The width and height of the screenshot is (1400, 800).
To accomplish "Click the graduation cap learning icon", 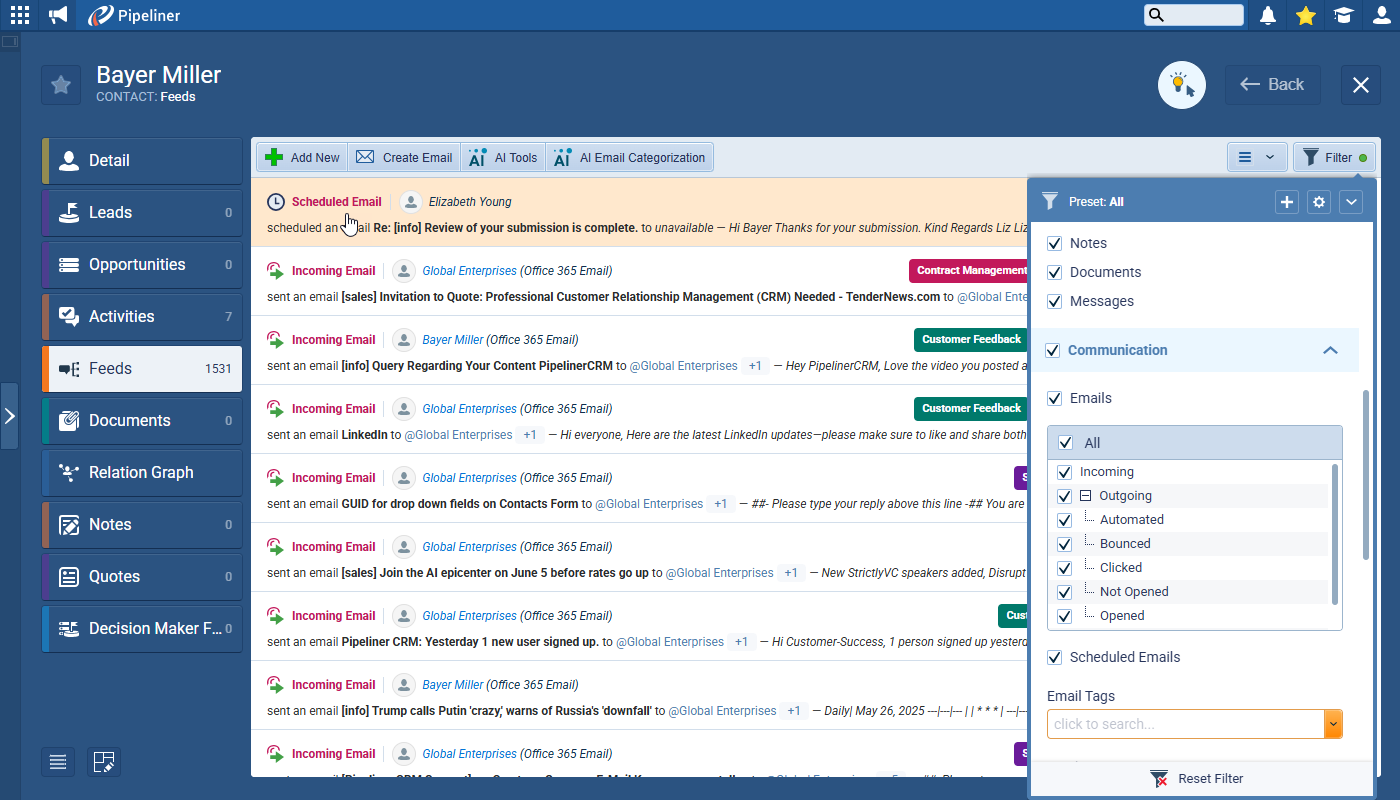I will point(1343,15).
